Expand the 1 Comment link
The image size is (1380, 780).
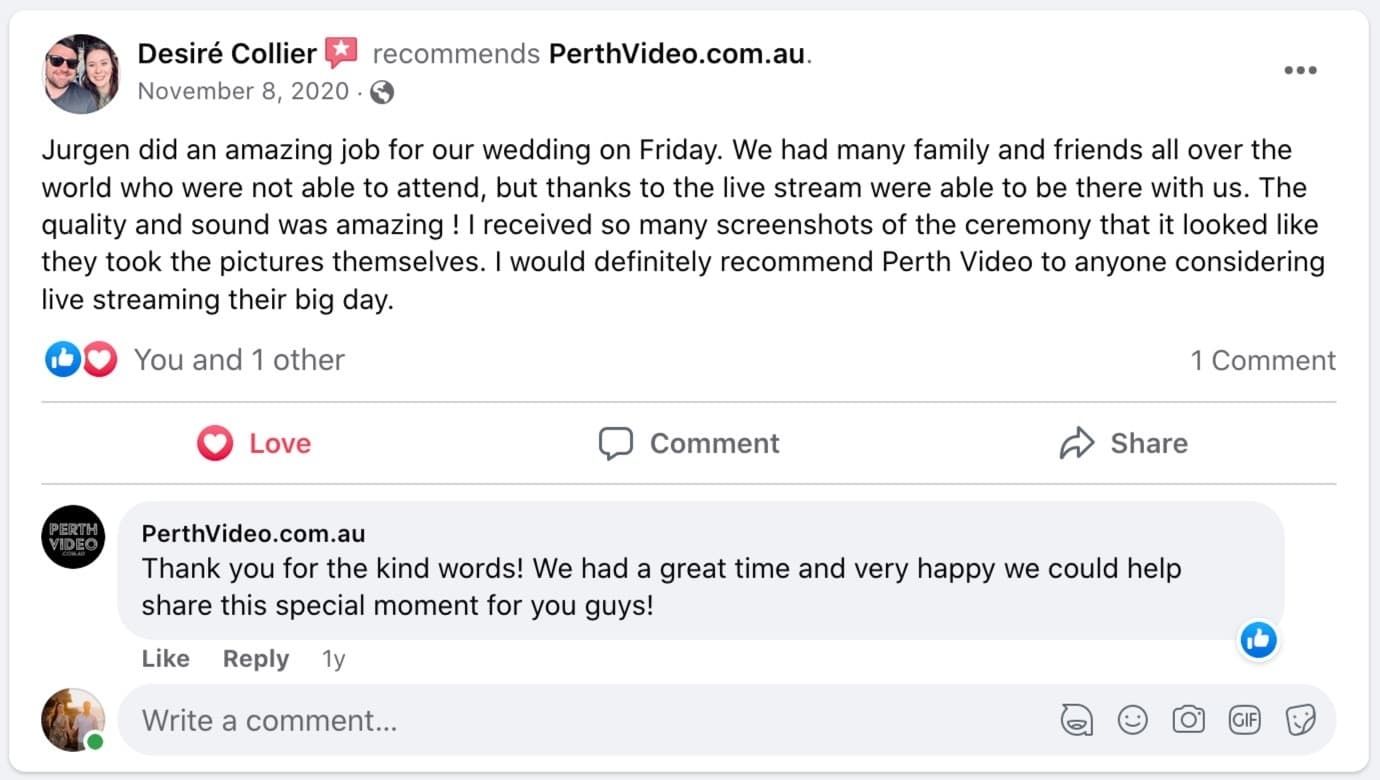[x=1263, y=361]
